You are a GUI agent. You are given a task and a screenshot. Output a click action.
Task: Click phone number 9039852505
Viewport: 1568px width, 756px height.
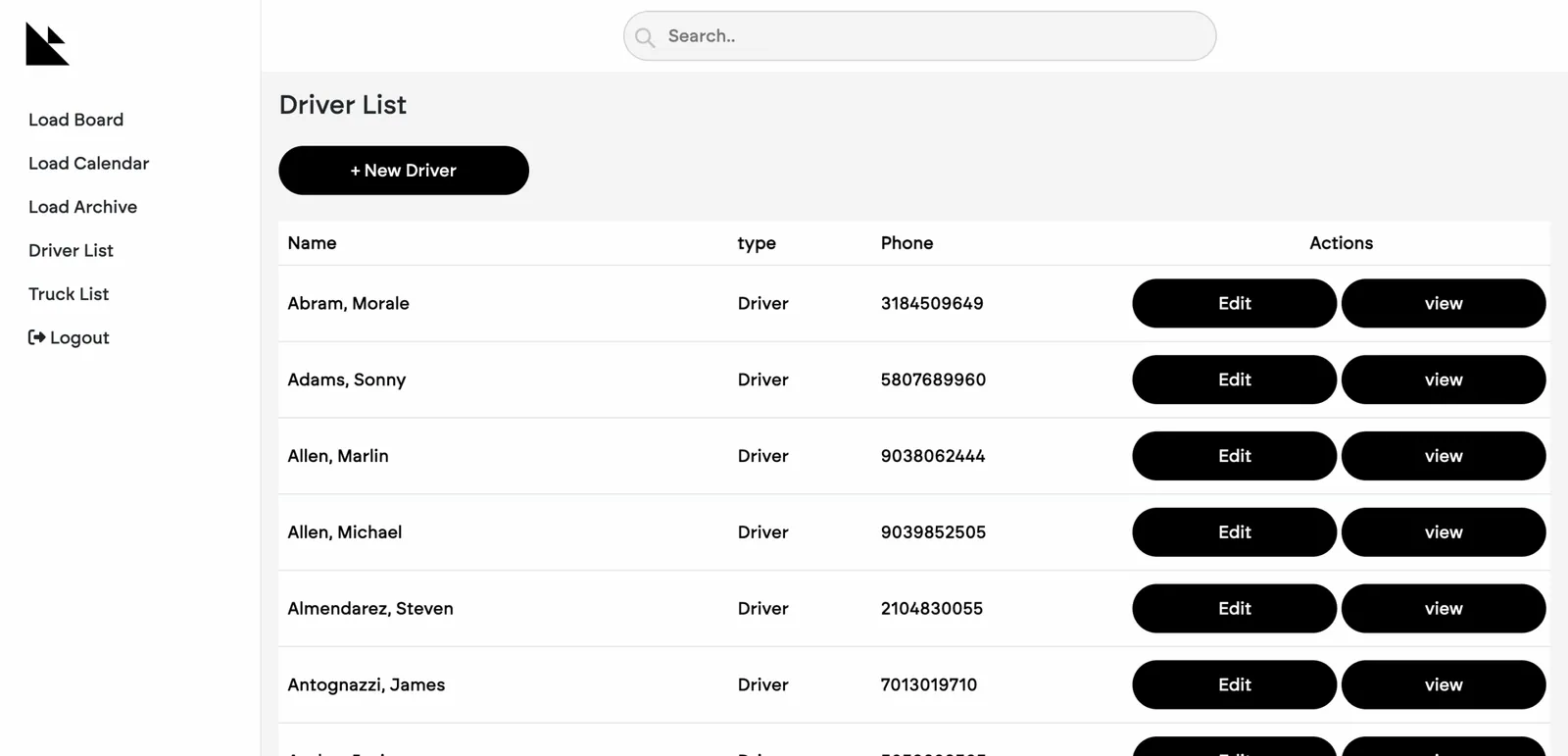(x=933, y=532)
